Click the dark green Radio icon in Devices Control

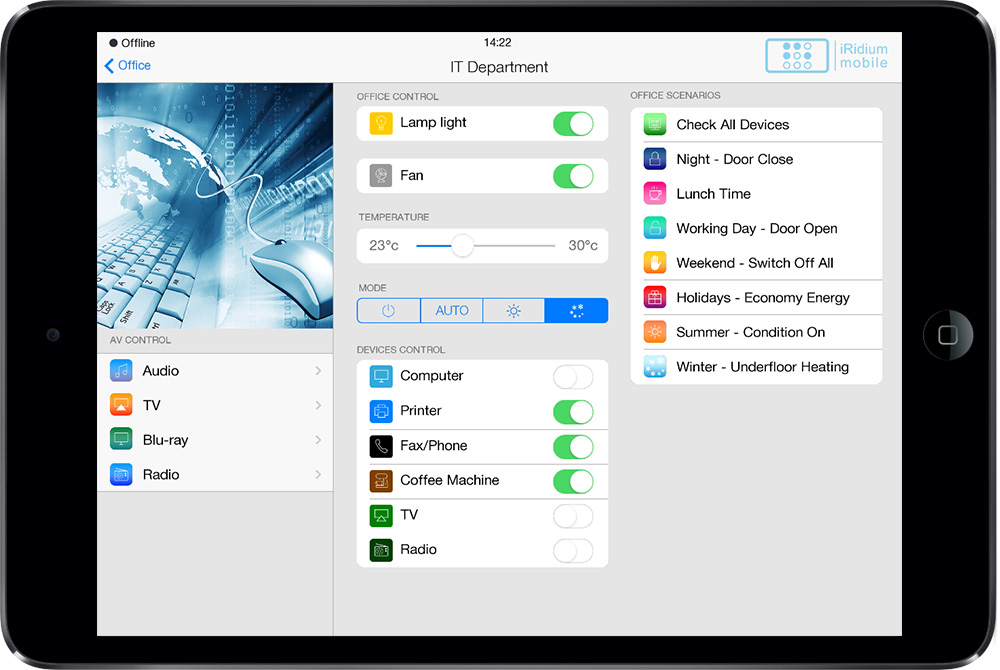point(381,550)
